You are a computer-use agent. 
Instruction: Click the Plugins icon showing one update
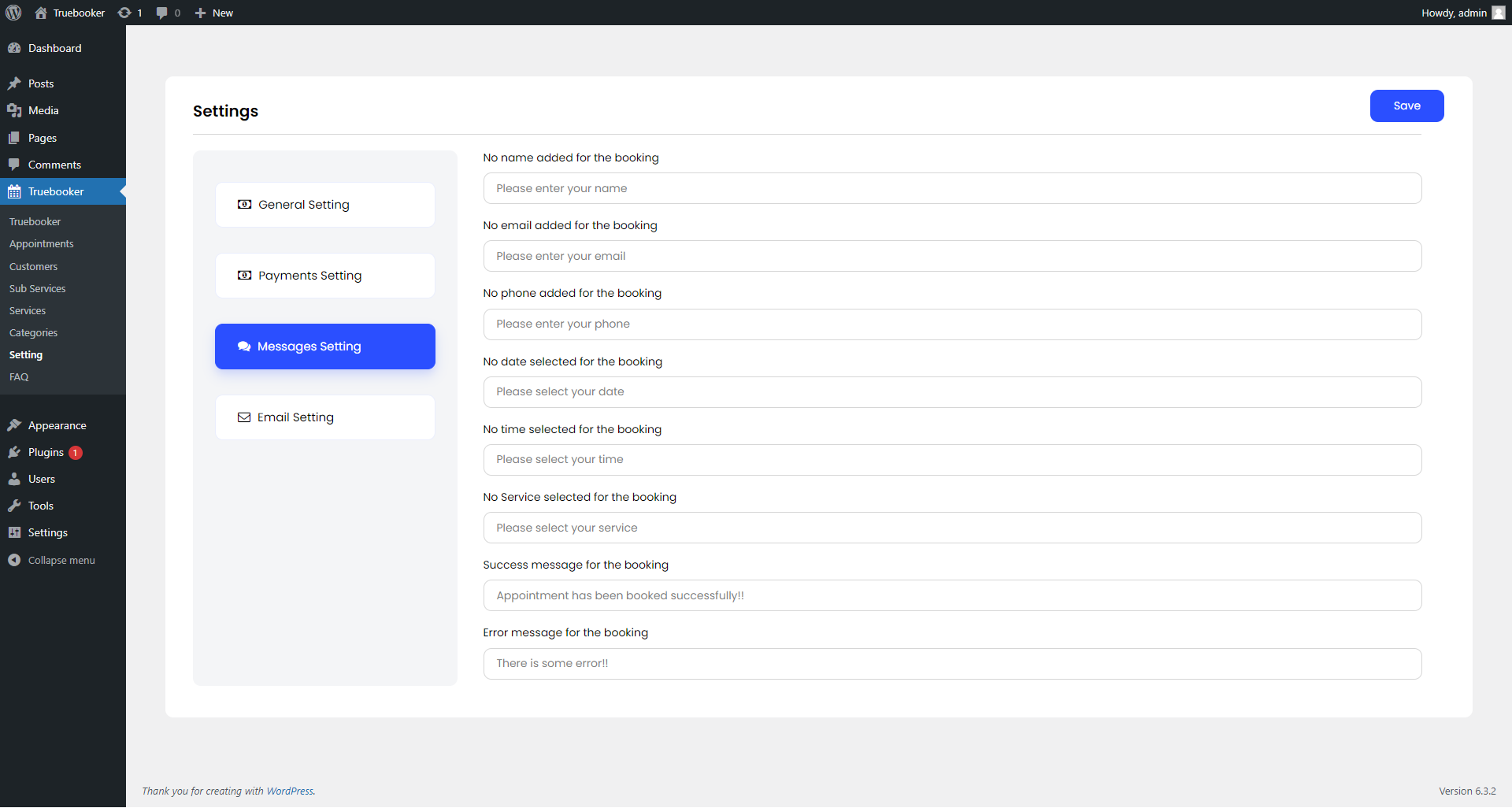(x=15, y=452)
